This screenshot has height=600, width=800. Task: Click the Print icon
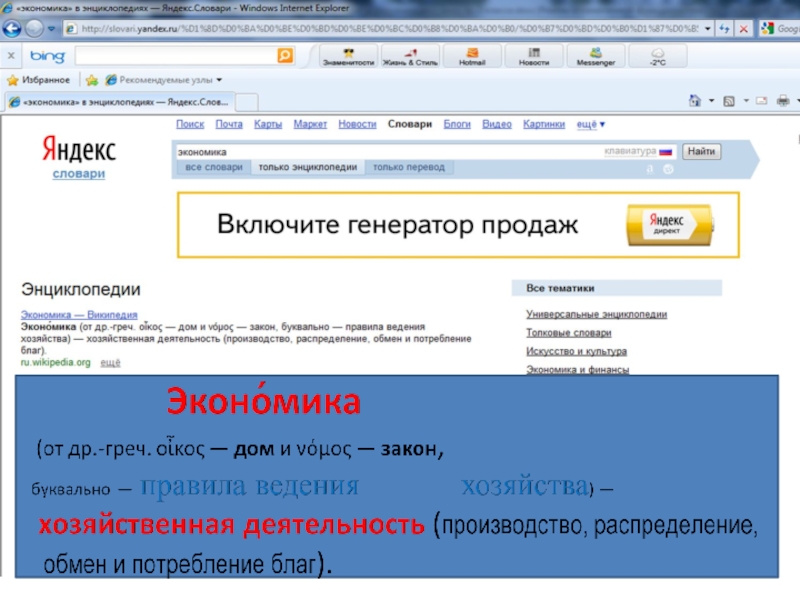pyautogui.click(x=783, y=101)
